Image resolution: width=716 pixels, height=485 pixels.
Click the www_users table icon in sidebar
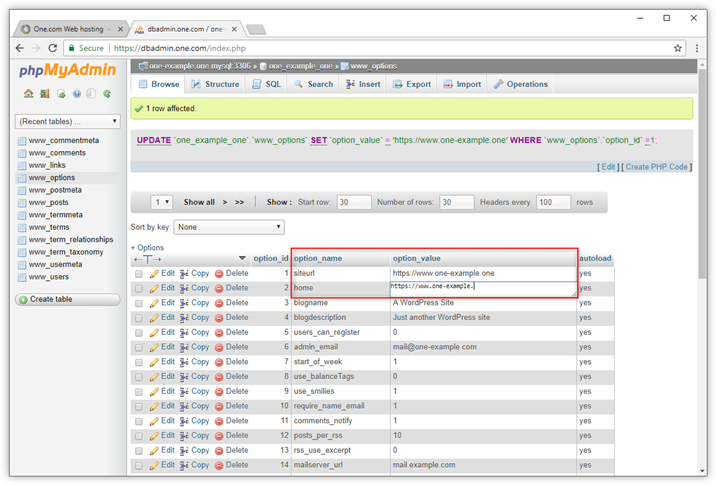[x=21, y=277]
